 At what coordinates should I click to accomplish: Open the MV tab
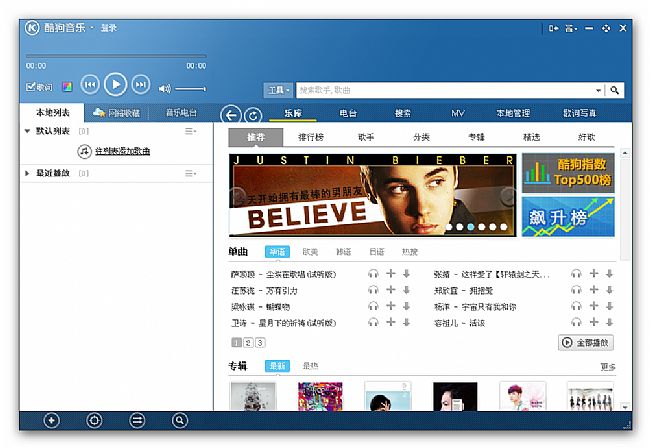point(458,113)
